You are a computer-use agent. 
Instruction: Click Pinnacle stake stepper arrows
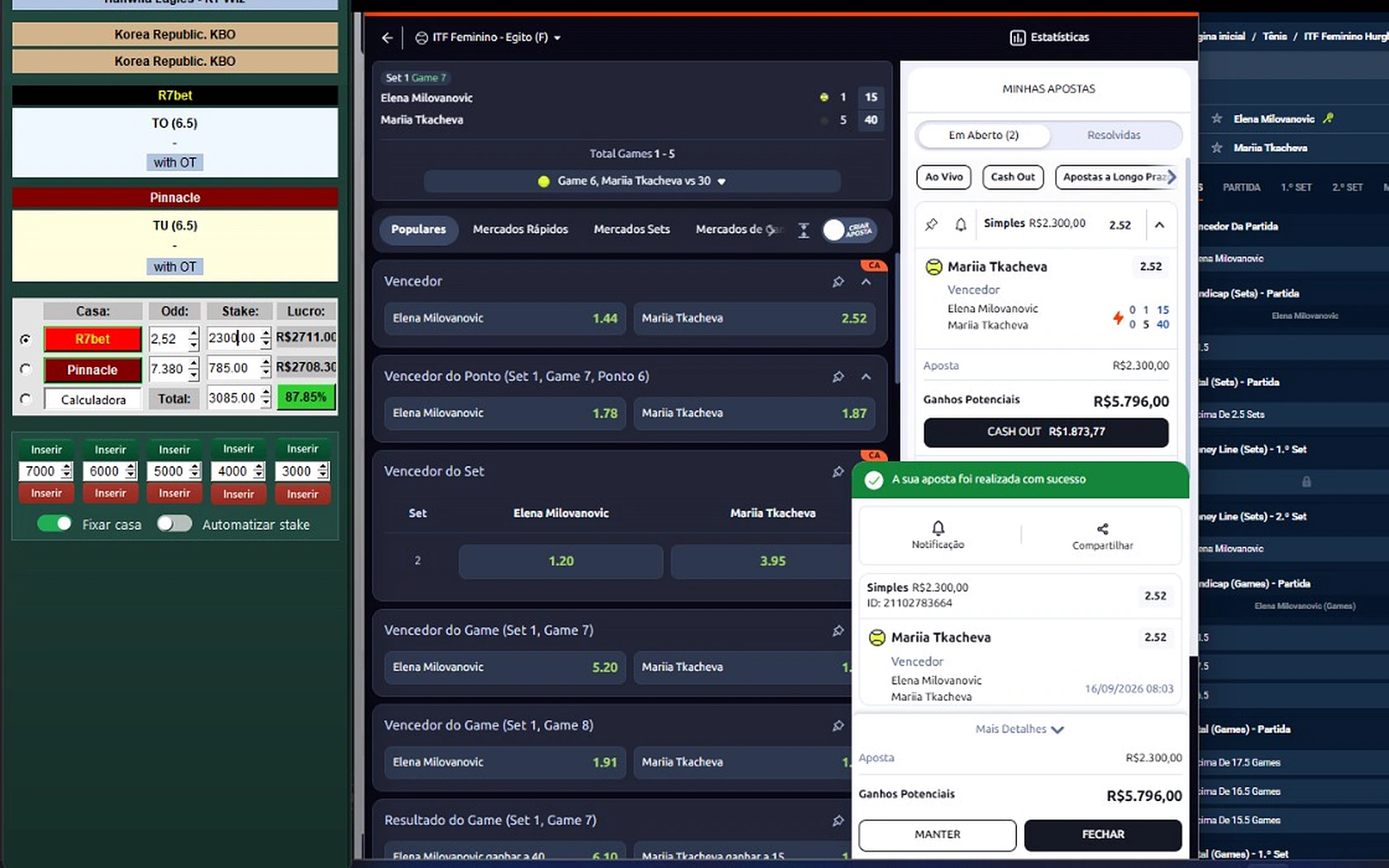coord(265,368)
